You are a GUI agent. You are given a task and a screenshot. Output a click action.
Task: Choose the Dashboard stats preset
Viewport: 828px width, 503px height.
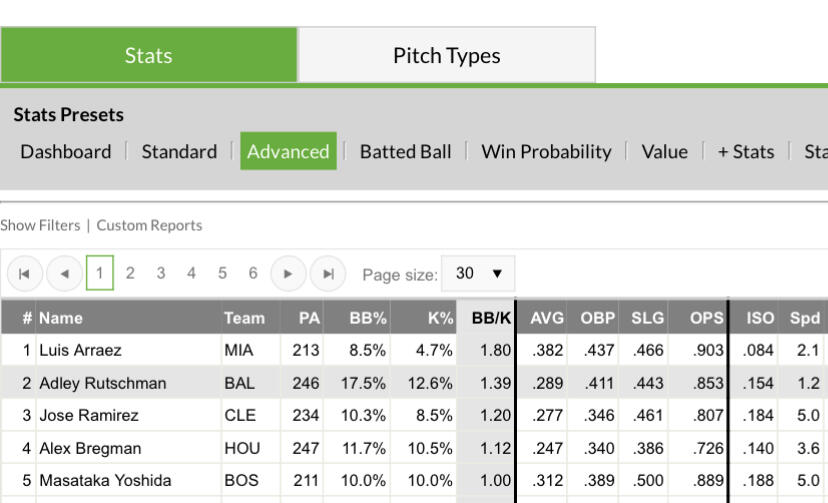[x=66, y=152]
